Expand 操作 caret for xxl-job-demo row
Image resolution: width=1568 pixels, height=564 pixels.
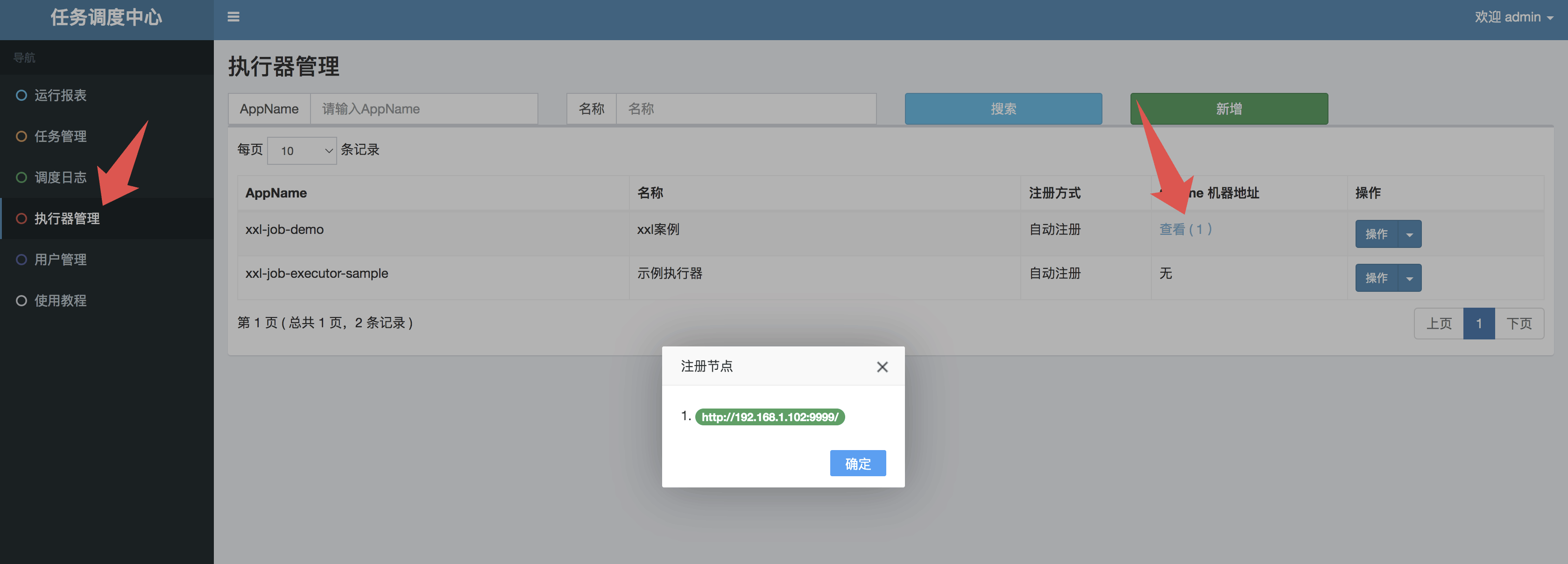(x=1409, y=234)
